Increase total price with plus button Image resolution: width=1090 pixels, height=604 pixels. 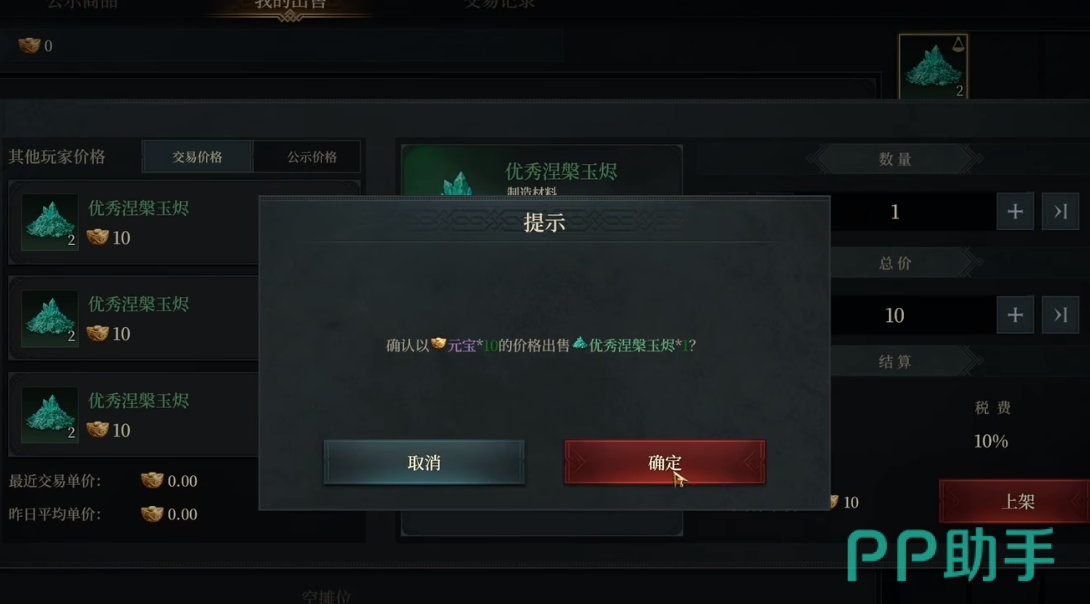coord(1015,315)
